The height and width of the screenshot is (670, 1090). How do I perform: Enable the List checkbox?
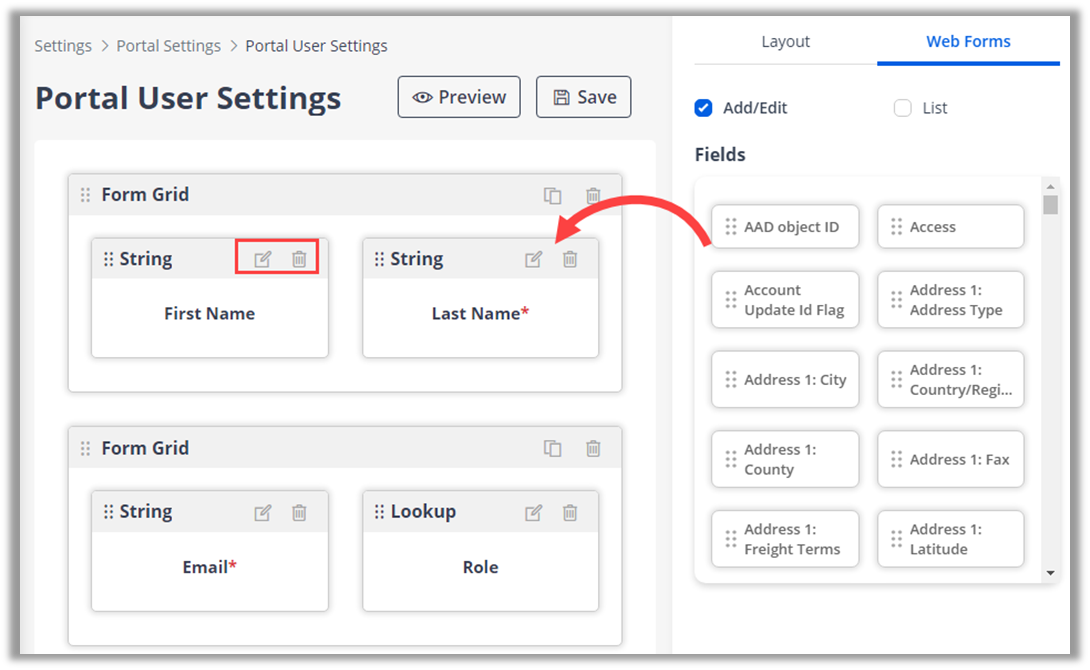(902, 108)
